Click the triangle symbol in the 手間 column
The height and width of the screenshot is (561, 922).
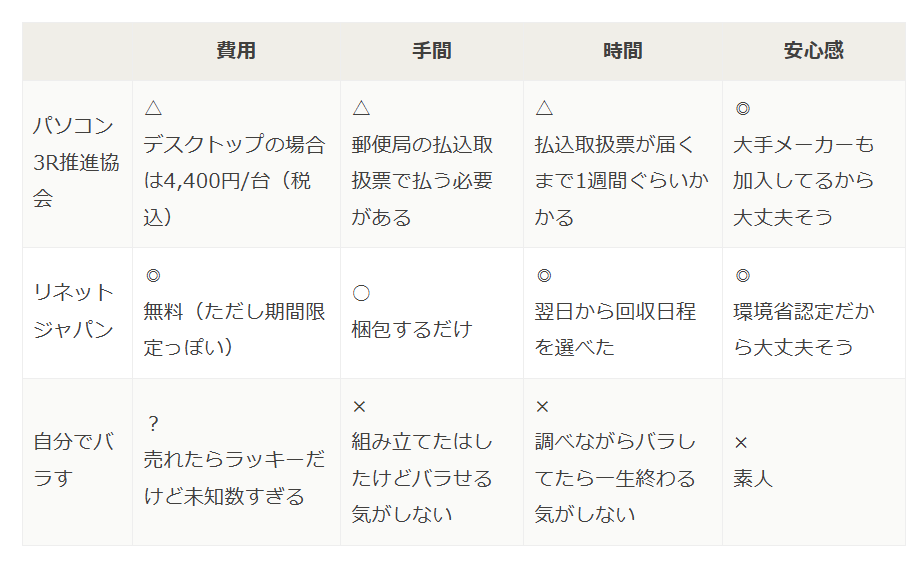[x=361, y=107]
